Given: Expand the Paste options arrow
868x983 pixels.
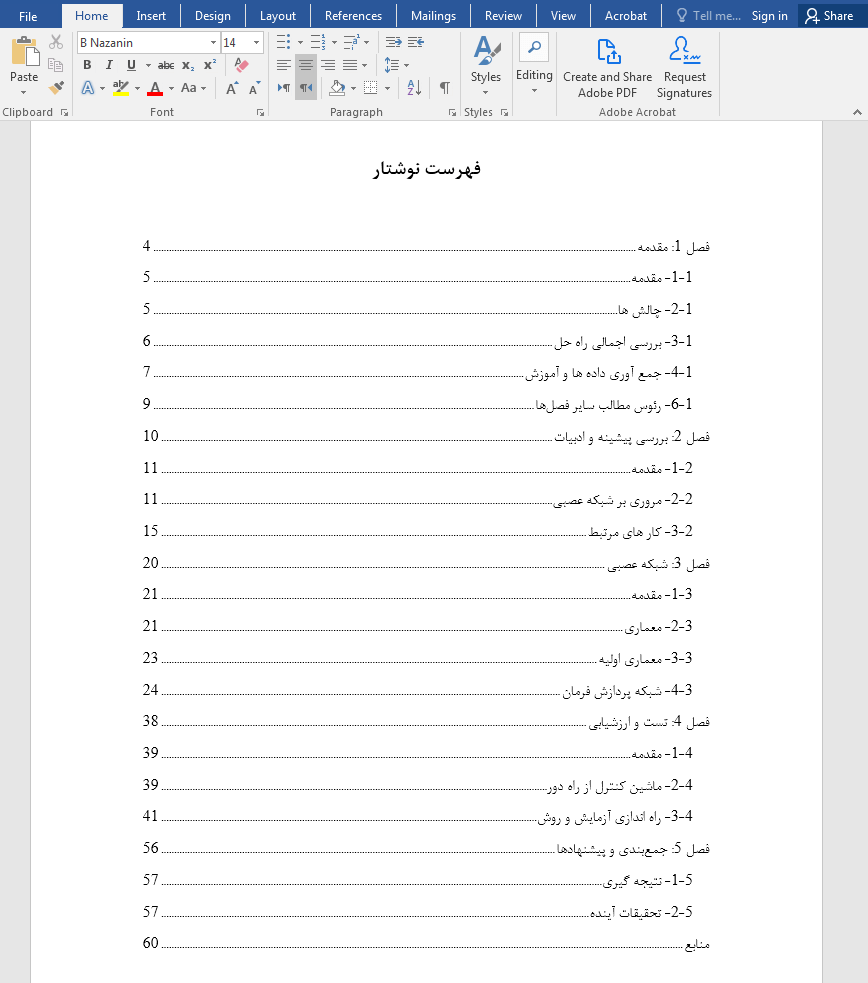Looking at the screenshot, I should pos(24,92).
